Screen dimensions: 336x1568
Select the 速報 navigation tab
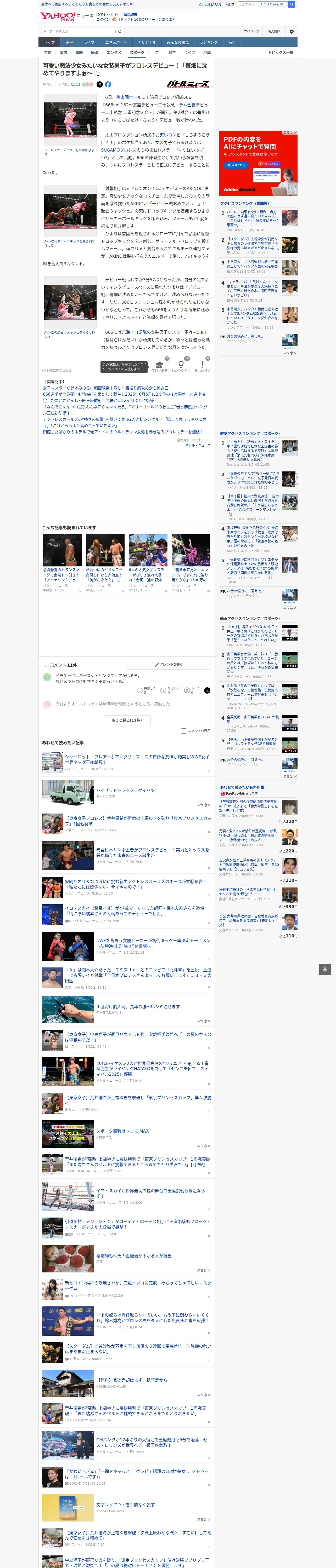pyautogui.click(x=69, y=43)
